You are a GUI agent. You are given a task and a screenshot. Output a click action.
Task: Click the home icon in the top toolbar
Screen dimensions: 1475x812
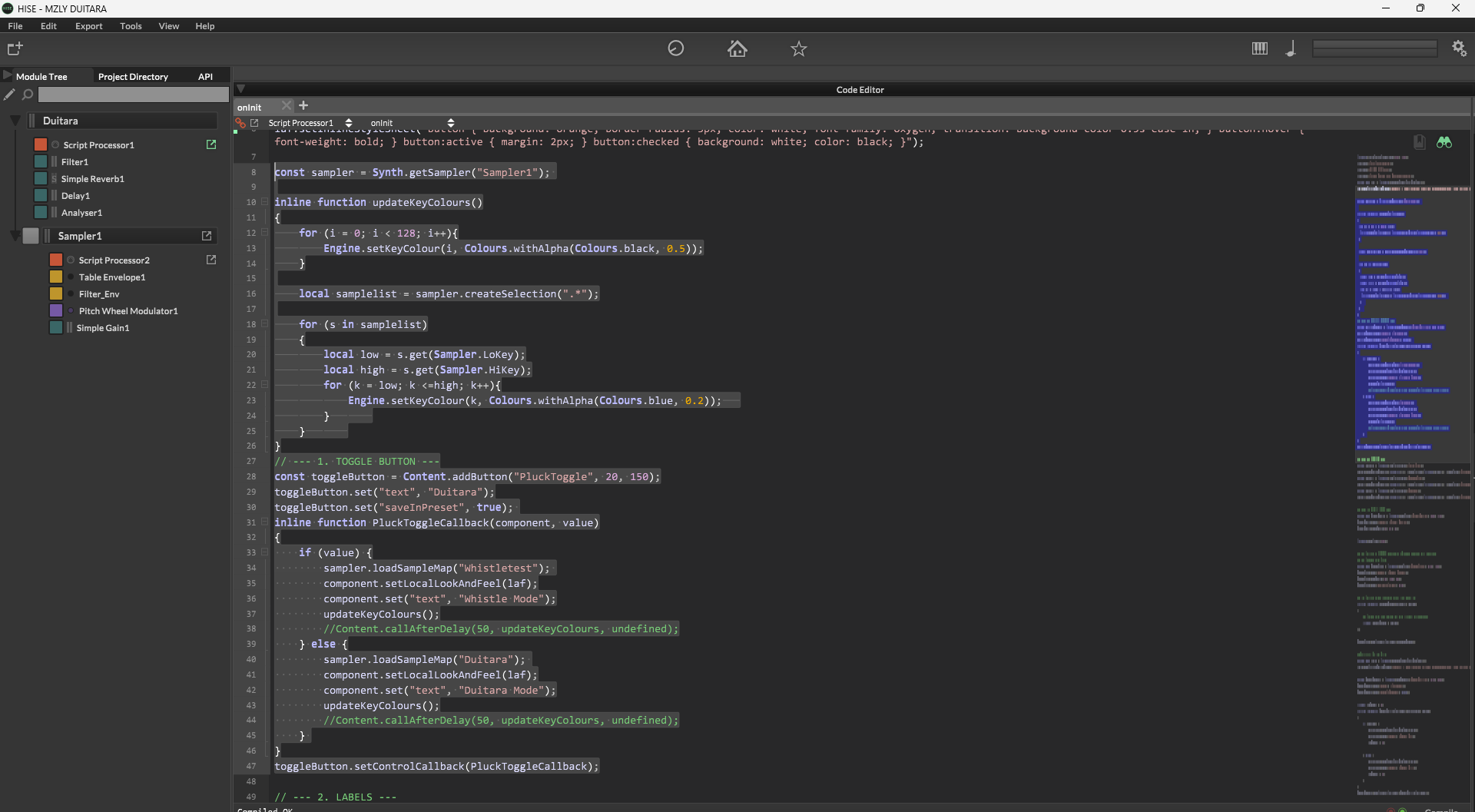[x=737, y=49]
